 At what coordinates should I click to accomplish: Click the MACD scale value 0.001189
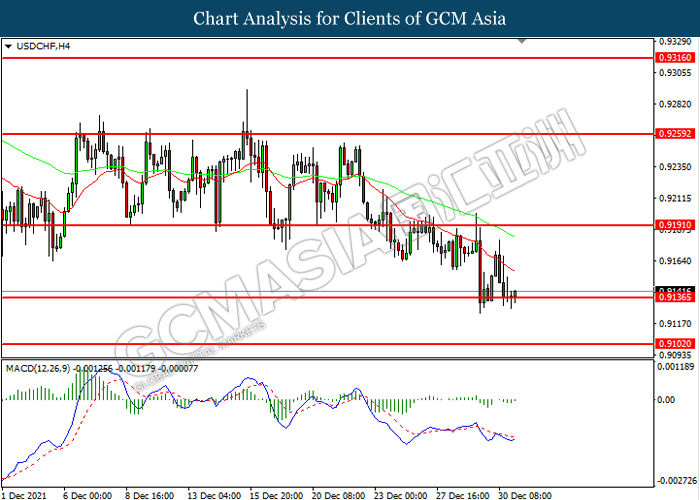tap(677, 367)
